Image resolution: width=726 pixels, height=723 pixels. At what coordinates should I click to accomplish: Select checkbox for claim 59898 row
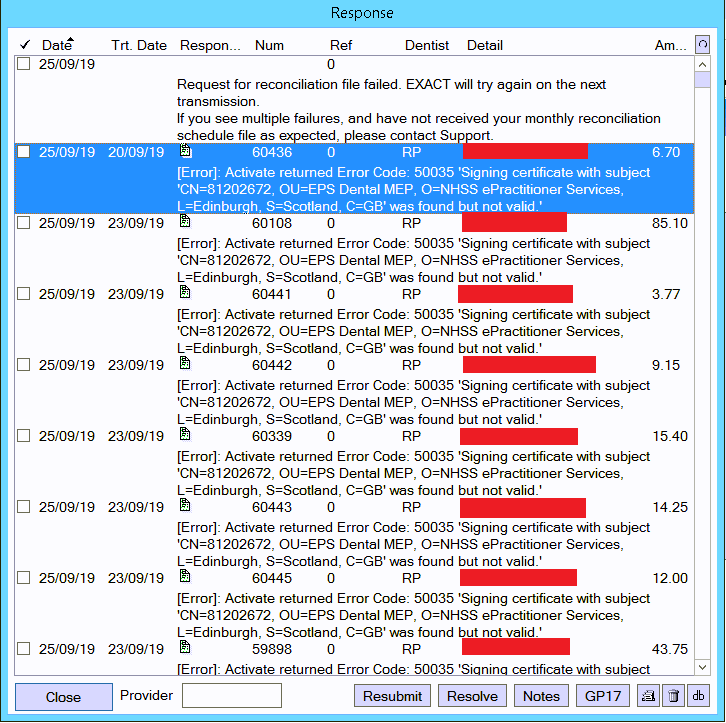(24, 649)
